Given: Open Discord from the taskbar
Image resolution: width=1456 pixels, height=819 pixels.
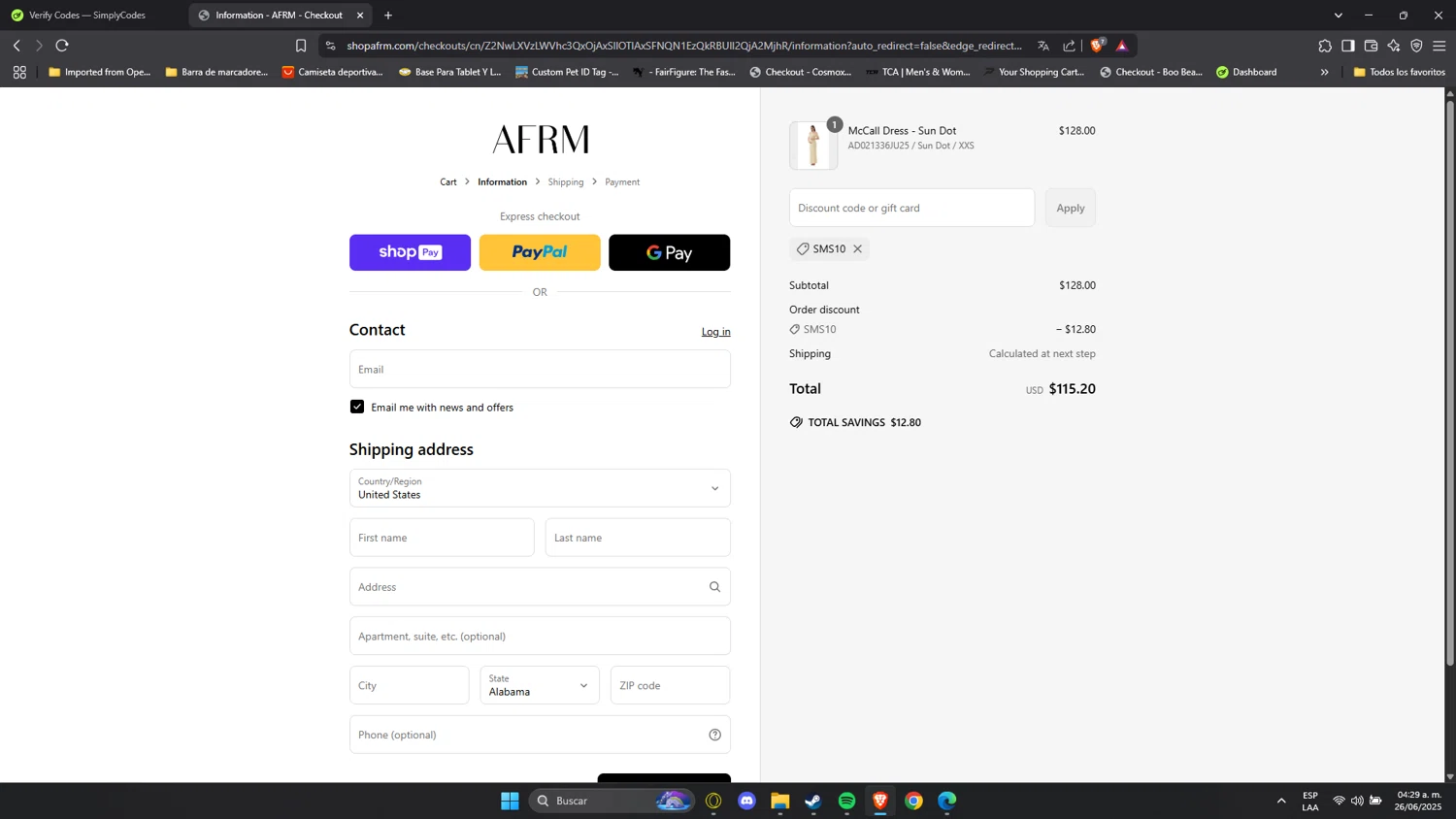Looking at the screenshot, I should point(746,801).
